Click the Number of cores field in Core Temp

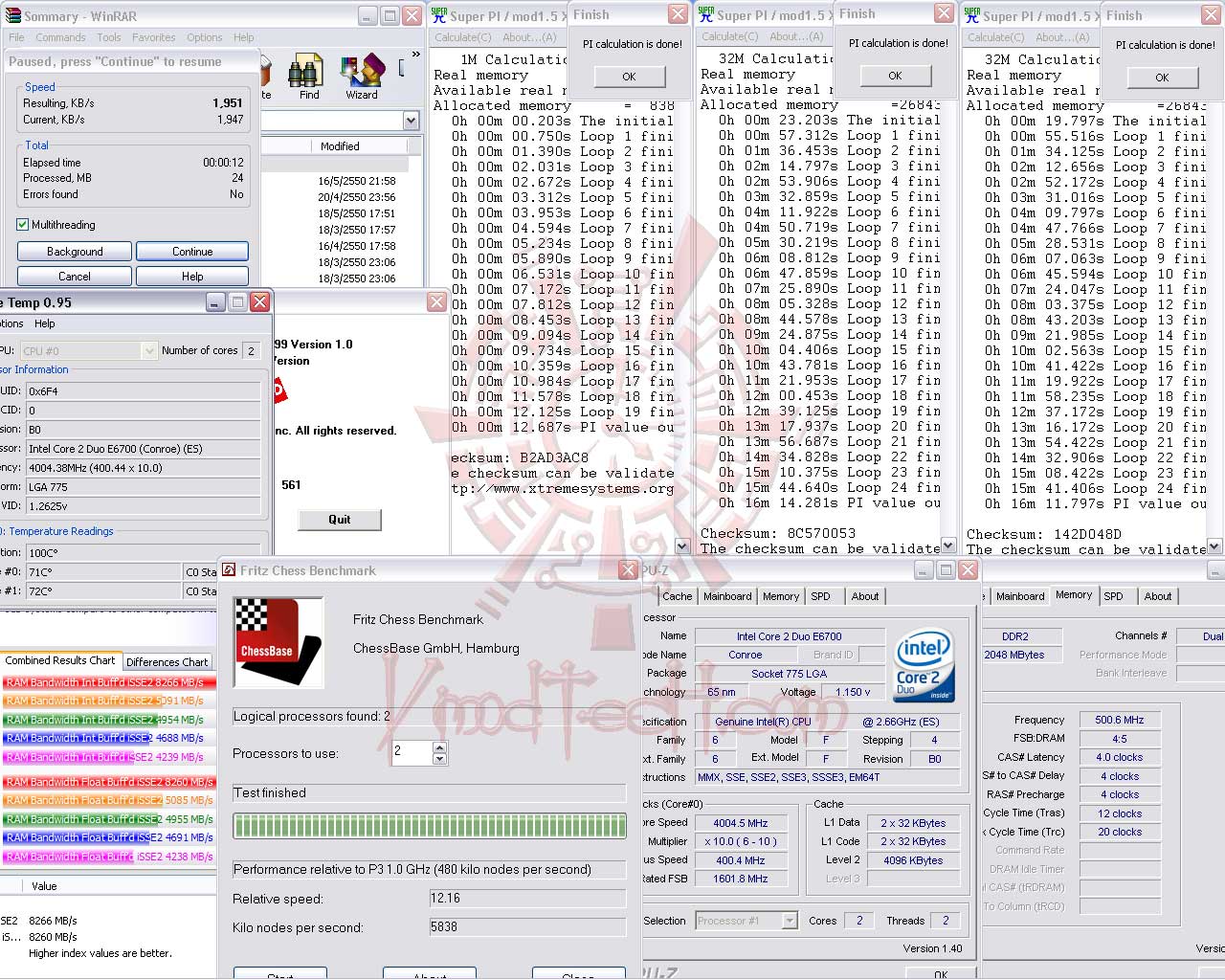[x=252, y=351]
